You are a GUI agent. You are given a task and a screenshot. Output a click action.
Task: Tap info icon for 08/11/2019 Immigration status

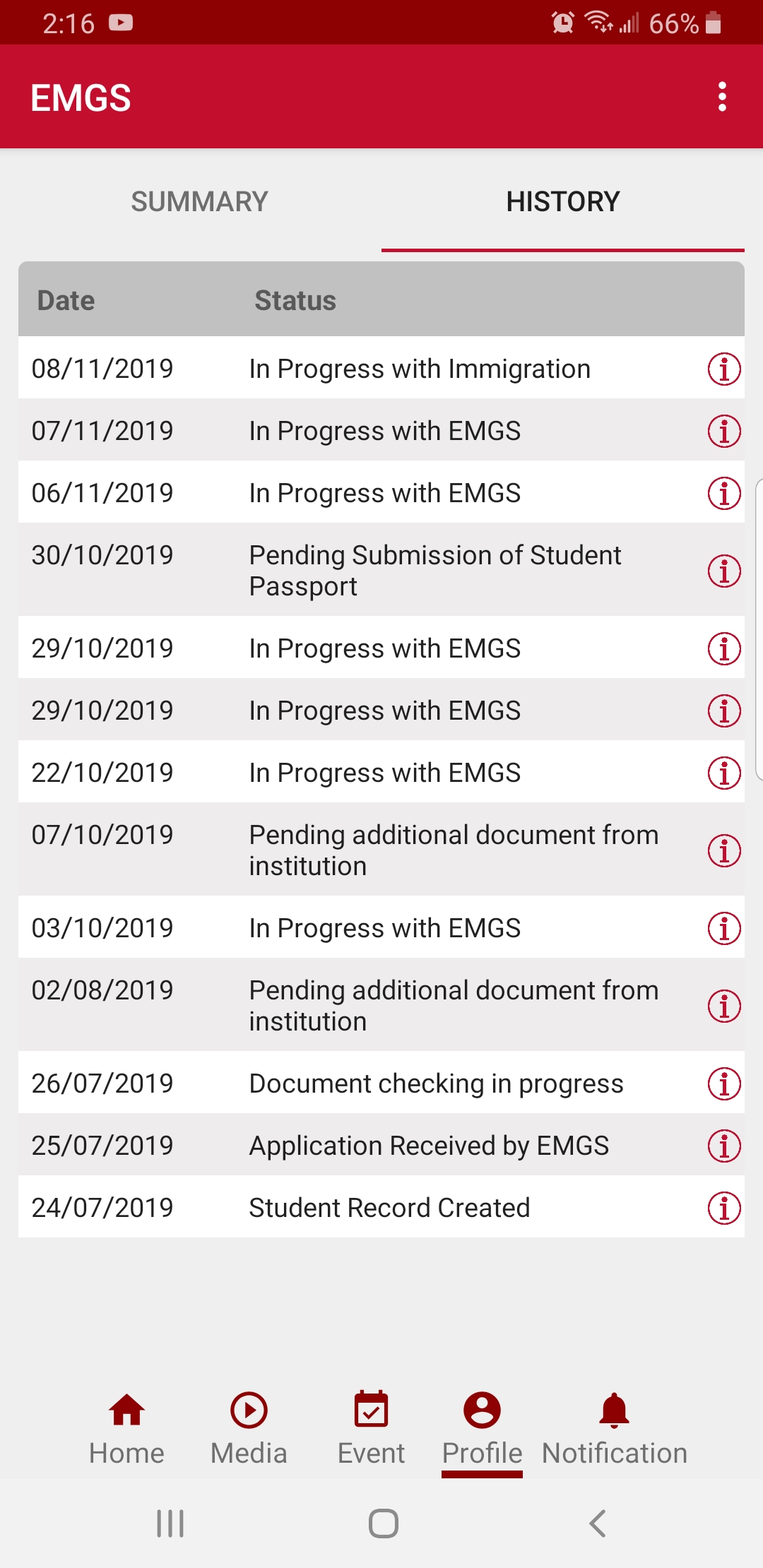point(724,369)
